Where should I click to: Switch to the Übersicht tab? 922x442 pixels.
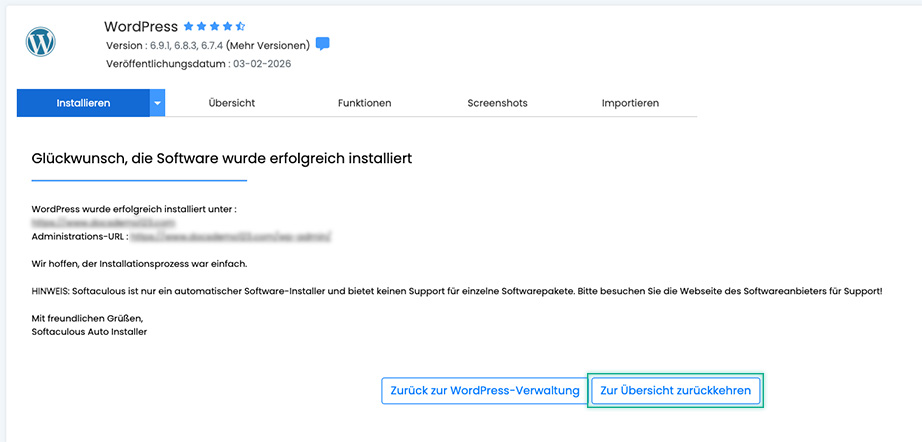(x=231, y=103)
